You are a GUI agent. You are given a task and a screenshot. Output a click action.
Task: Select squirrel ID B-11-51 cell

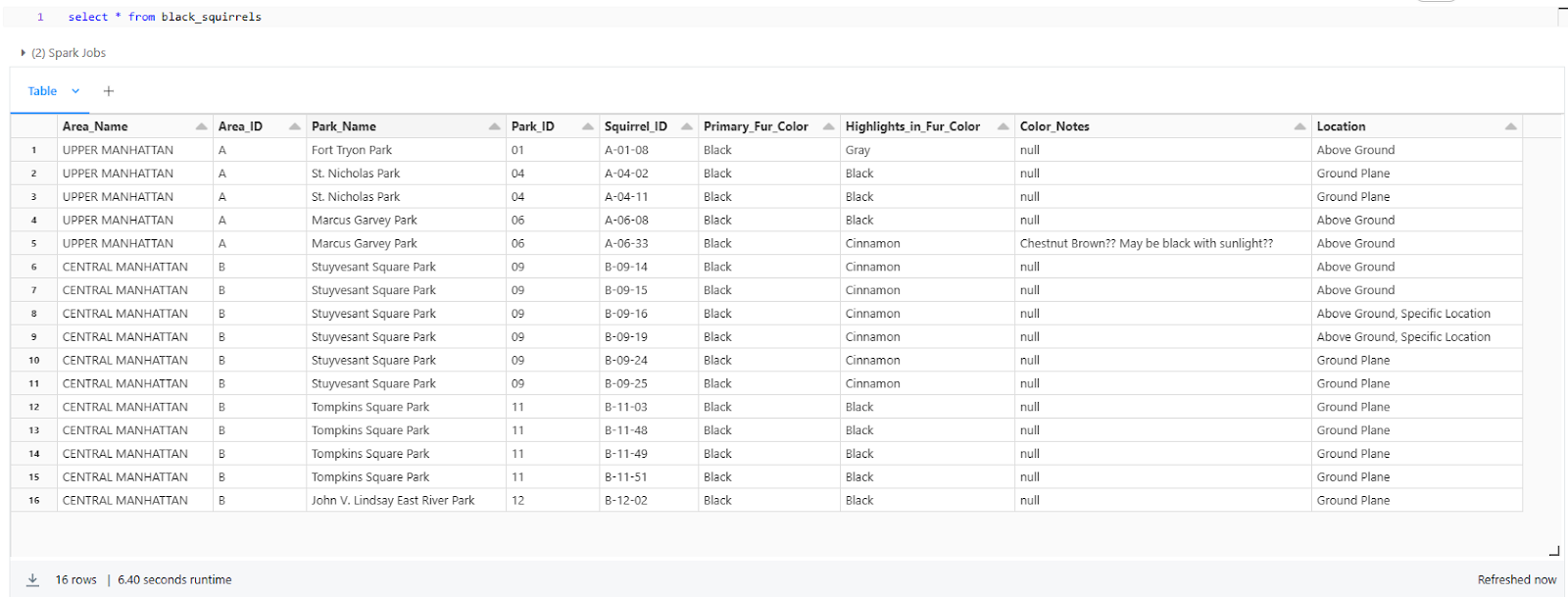click(x=649, y=477)
